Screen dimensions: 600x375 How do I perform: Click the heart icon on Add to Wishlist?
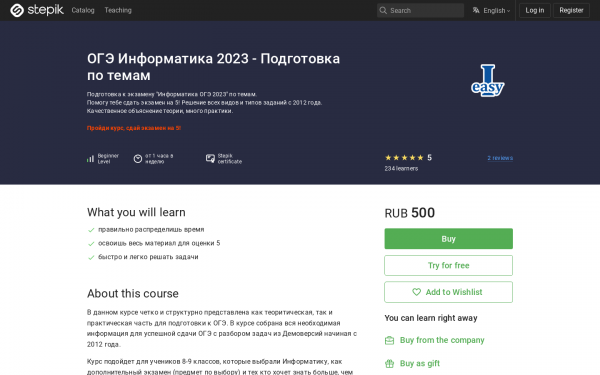416,292
